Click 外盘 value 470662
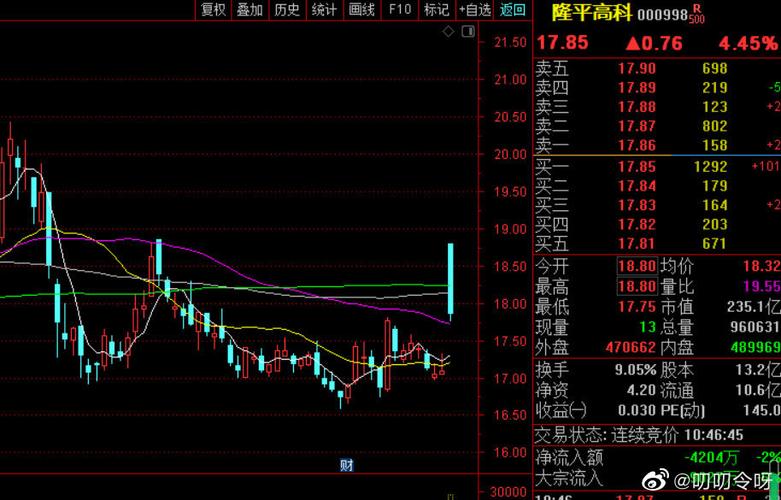This screenshot has height=500, width=781. tap(630, 347)
